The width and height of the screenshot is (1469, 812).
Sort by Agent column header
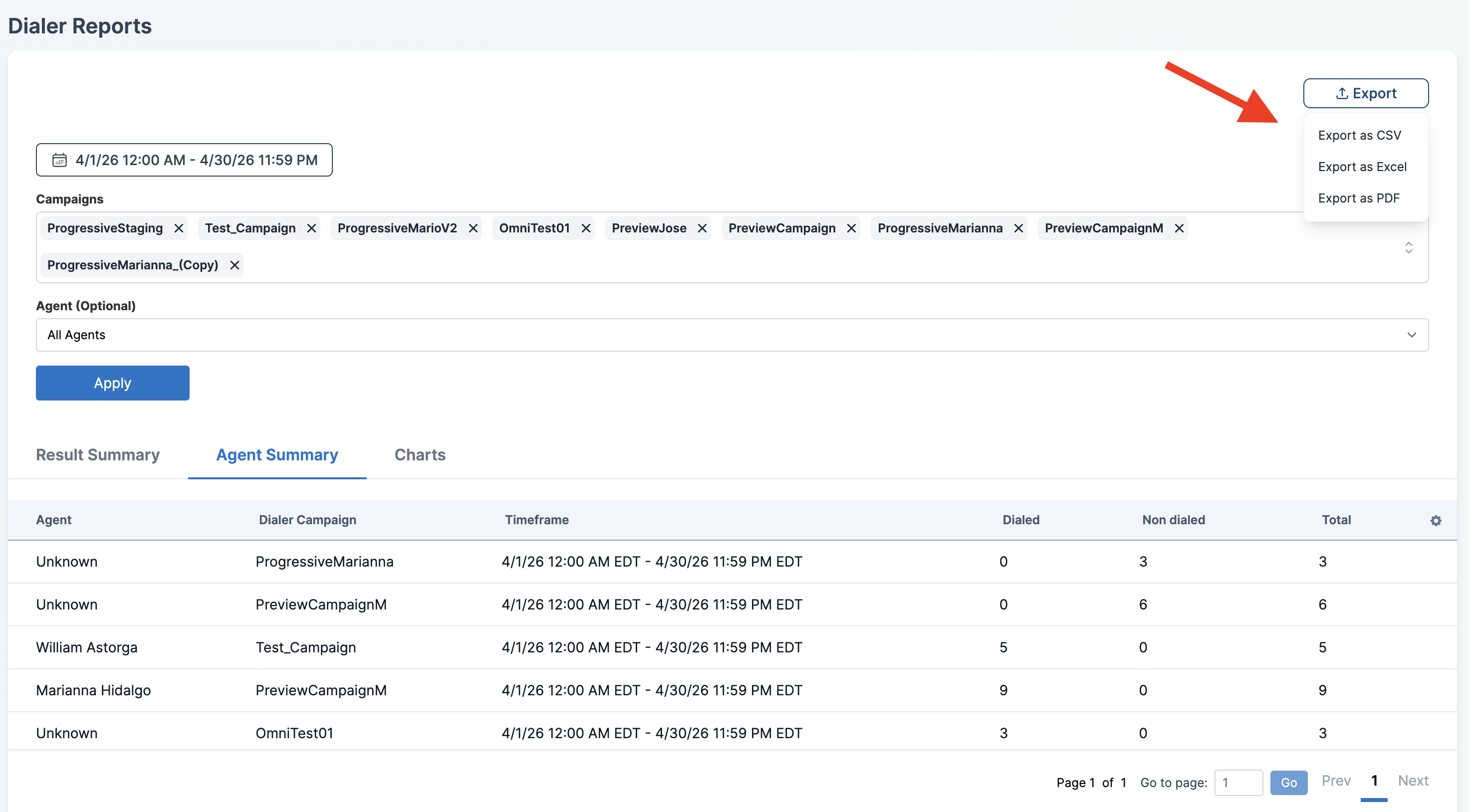53,520
